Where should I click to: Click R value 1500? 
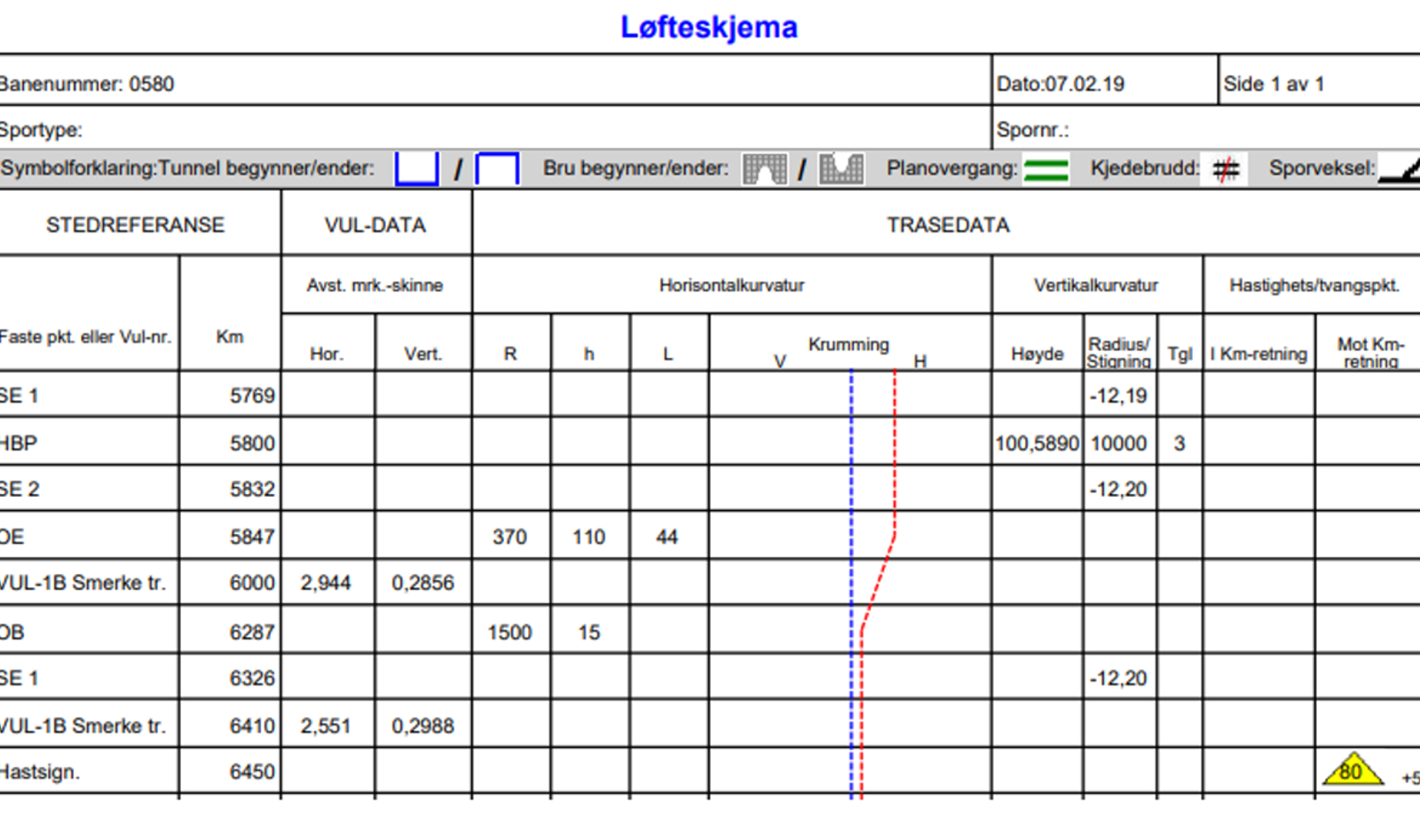click(x=509, y=632)
